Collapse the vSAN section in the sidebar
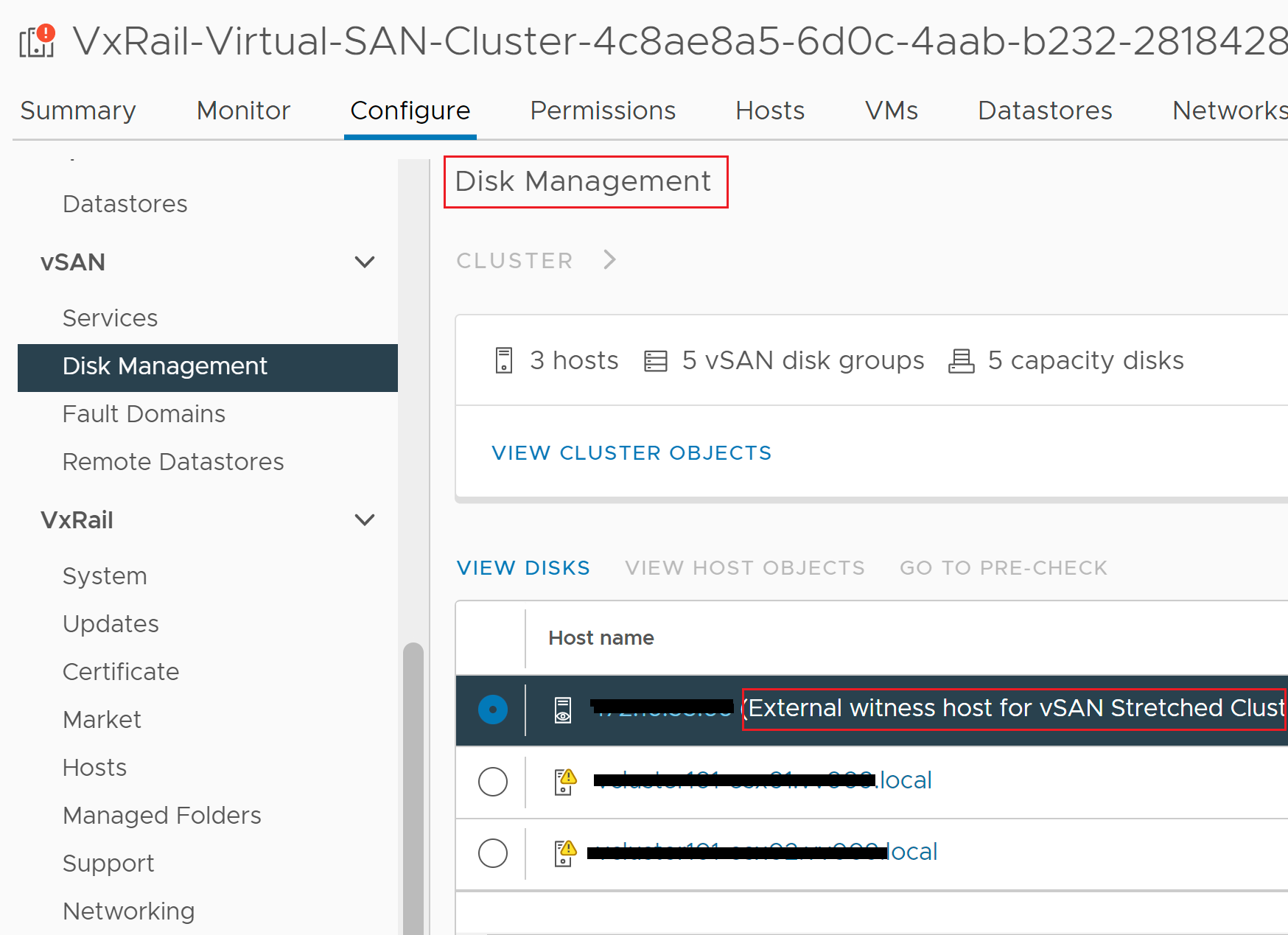This screenshot has height=935, width=1288. click(x=365, y=262)
